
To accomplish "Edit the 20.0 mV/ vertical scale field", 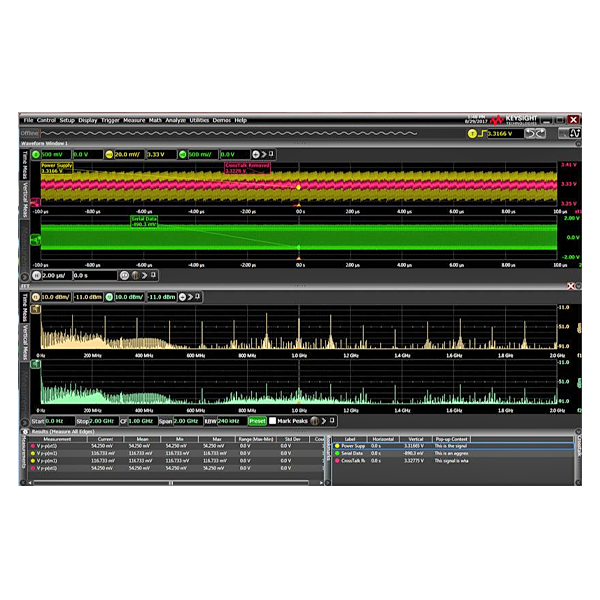I will pyautogui.click(x=129, y=155).
